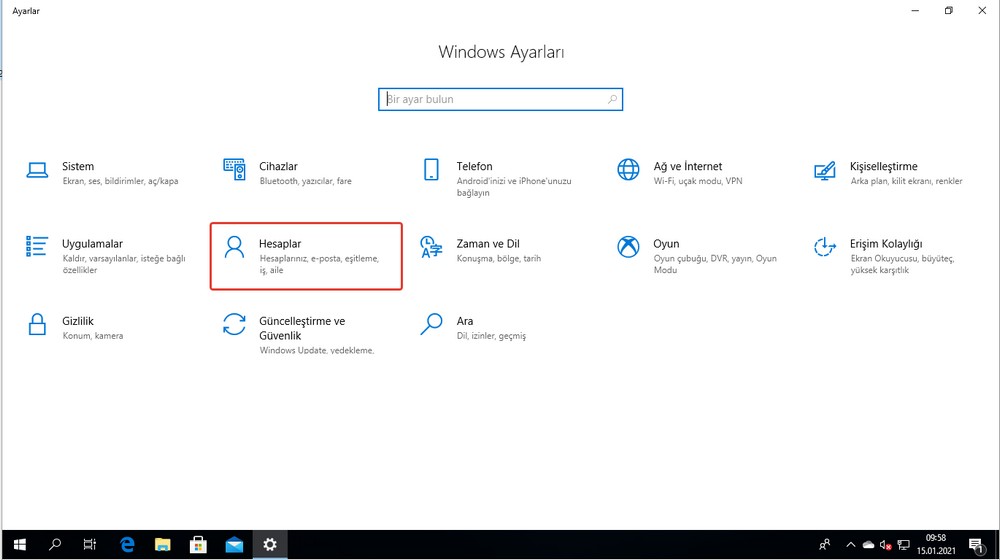Image resolution: width=1000 pixels, height=560 pixels.
Task: Click the Oyun Xbox icon
Action: 628,247
